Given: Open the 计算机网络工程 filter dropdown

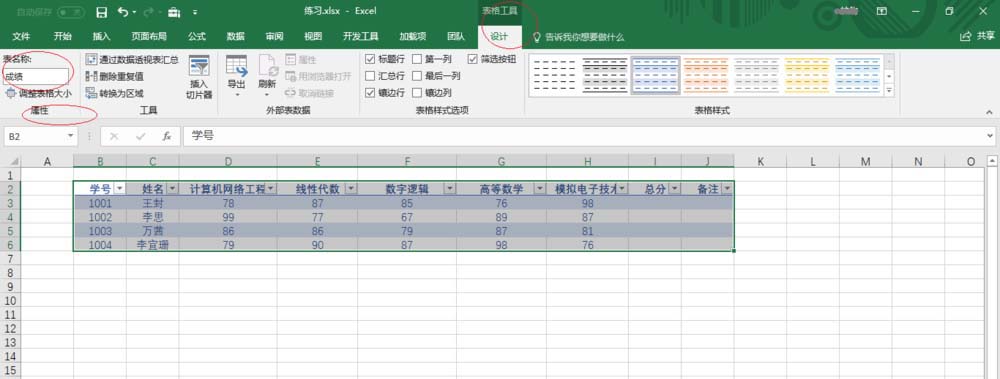Looking at the screenshot, I should tap(270, 189).
